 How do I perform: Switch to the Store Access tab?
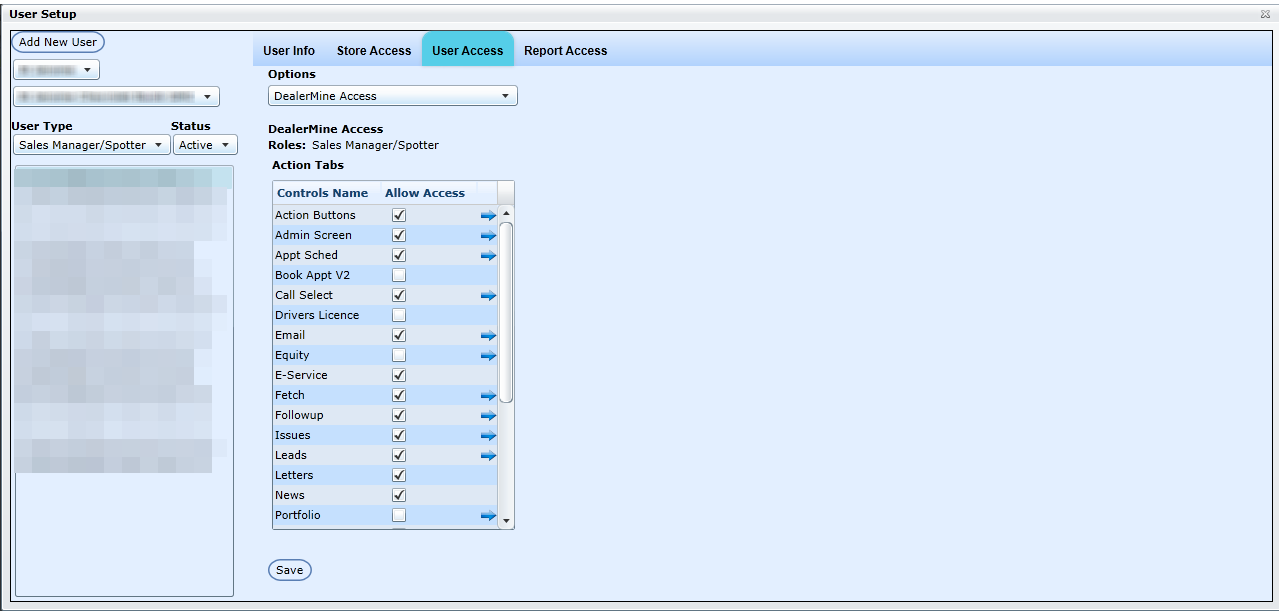click(373, 50)
